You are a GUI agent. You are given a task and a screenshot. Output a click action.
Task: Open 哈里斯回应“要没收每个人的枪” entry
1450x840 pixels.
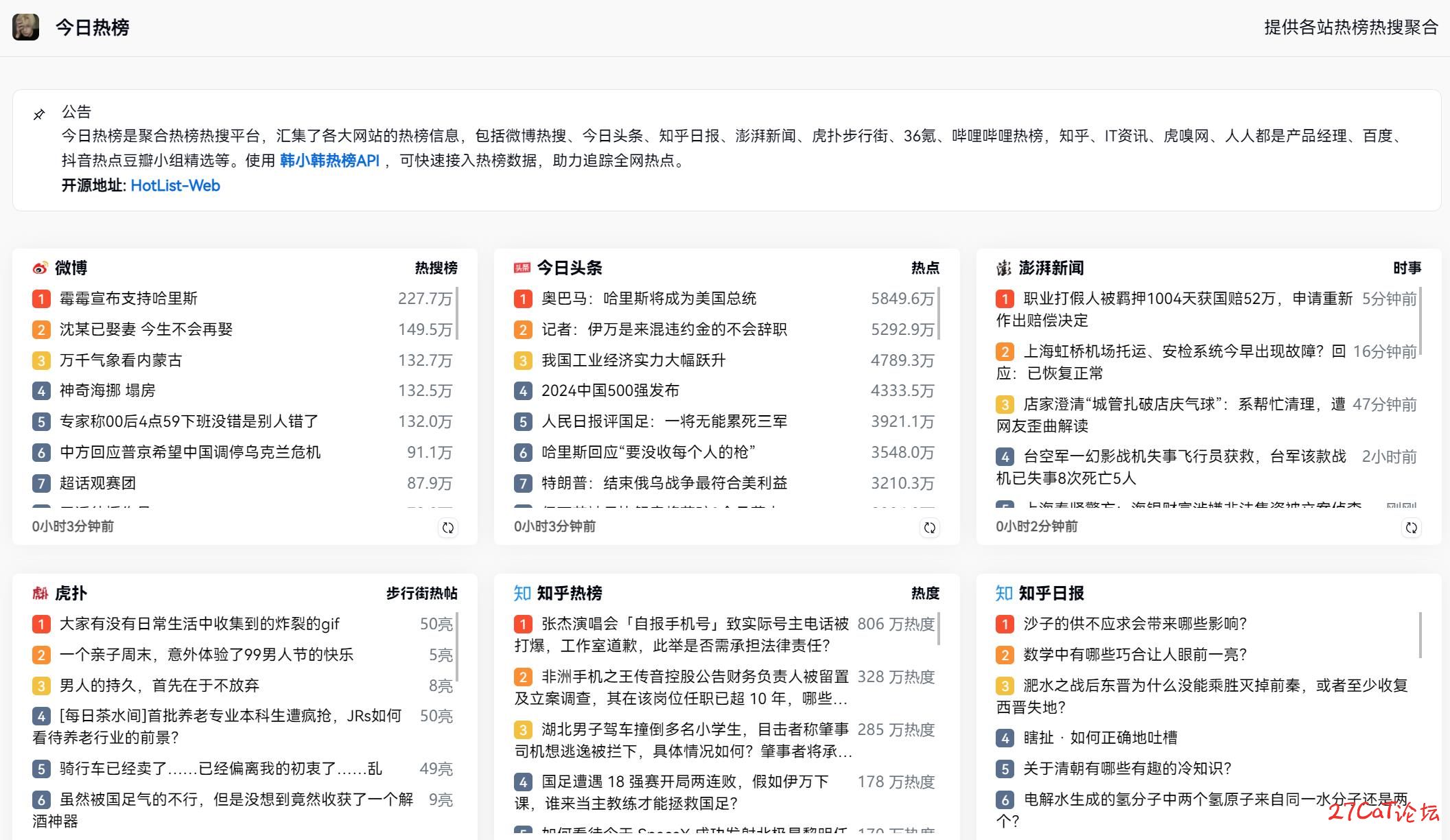[x=648, y=452]
